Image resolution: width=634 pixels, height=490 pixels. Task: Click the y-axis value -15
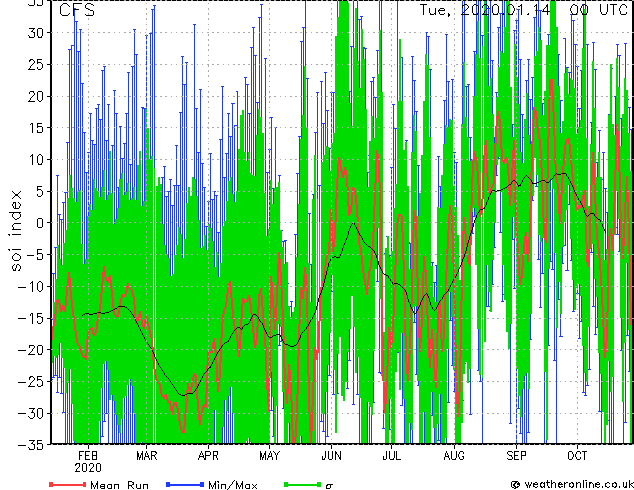31,318
